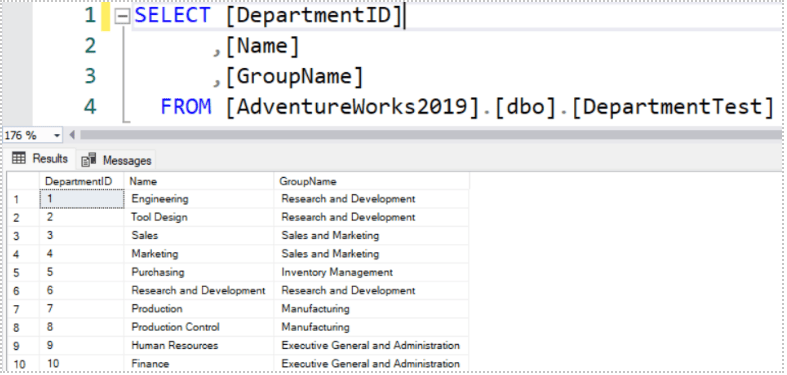The image size is (787, 375).
Task: Select row header number 5
Action: coord(23,273)
